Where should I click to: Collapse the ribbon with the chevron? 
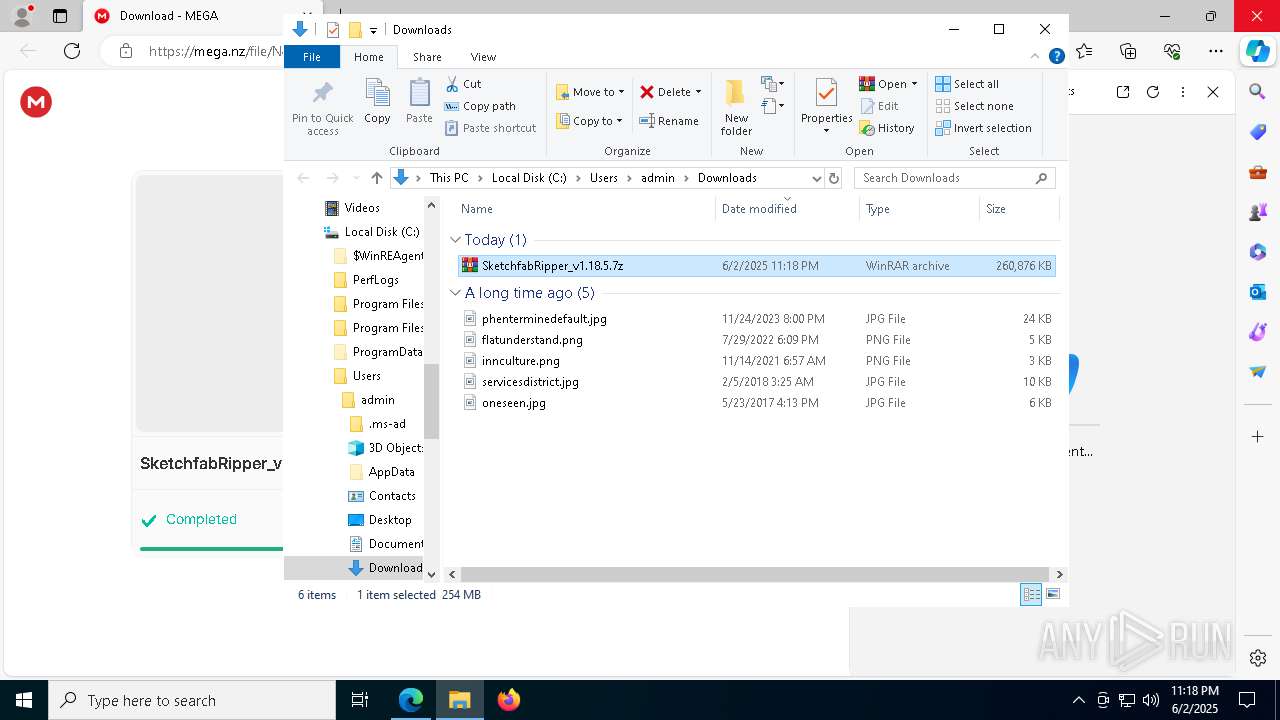1035,57
